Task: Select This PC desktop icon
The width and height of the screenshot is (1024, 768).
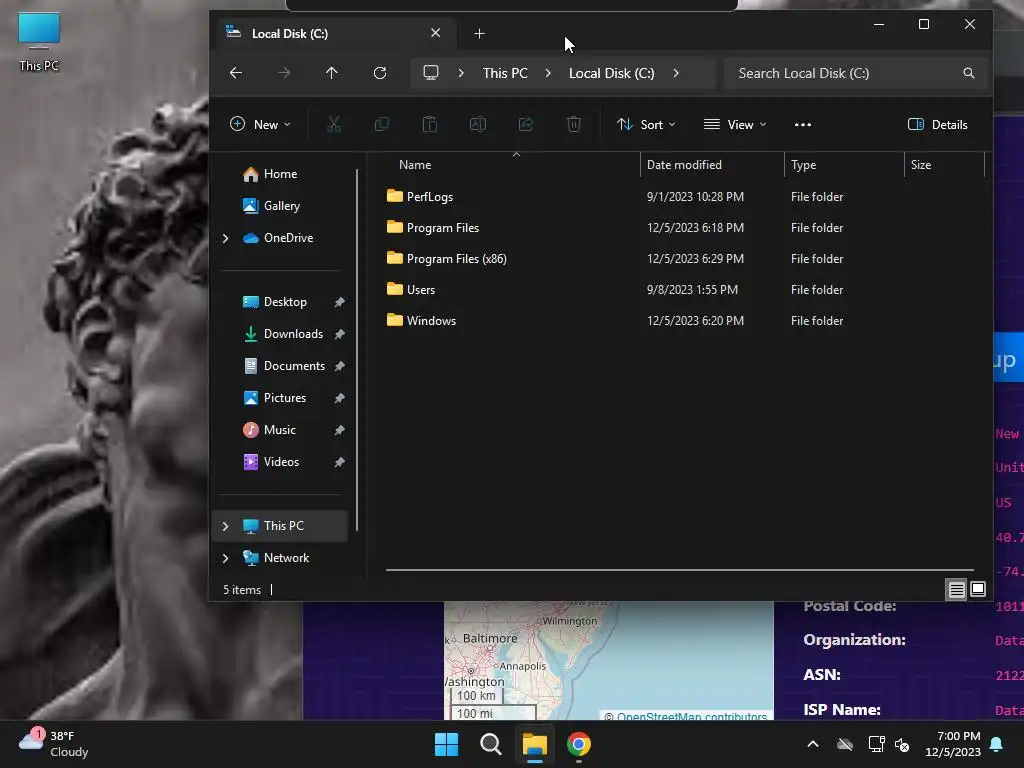Action: (x=39, y=42)
